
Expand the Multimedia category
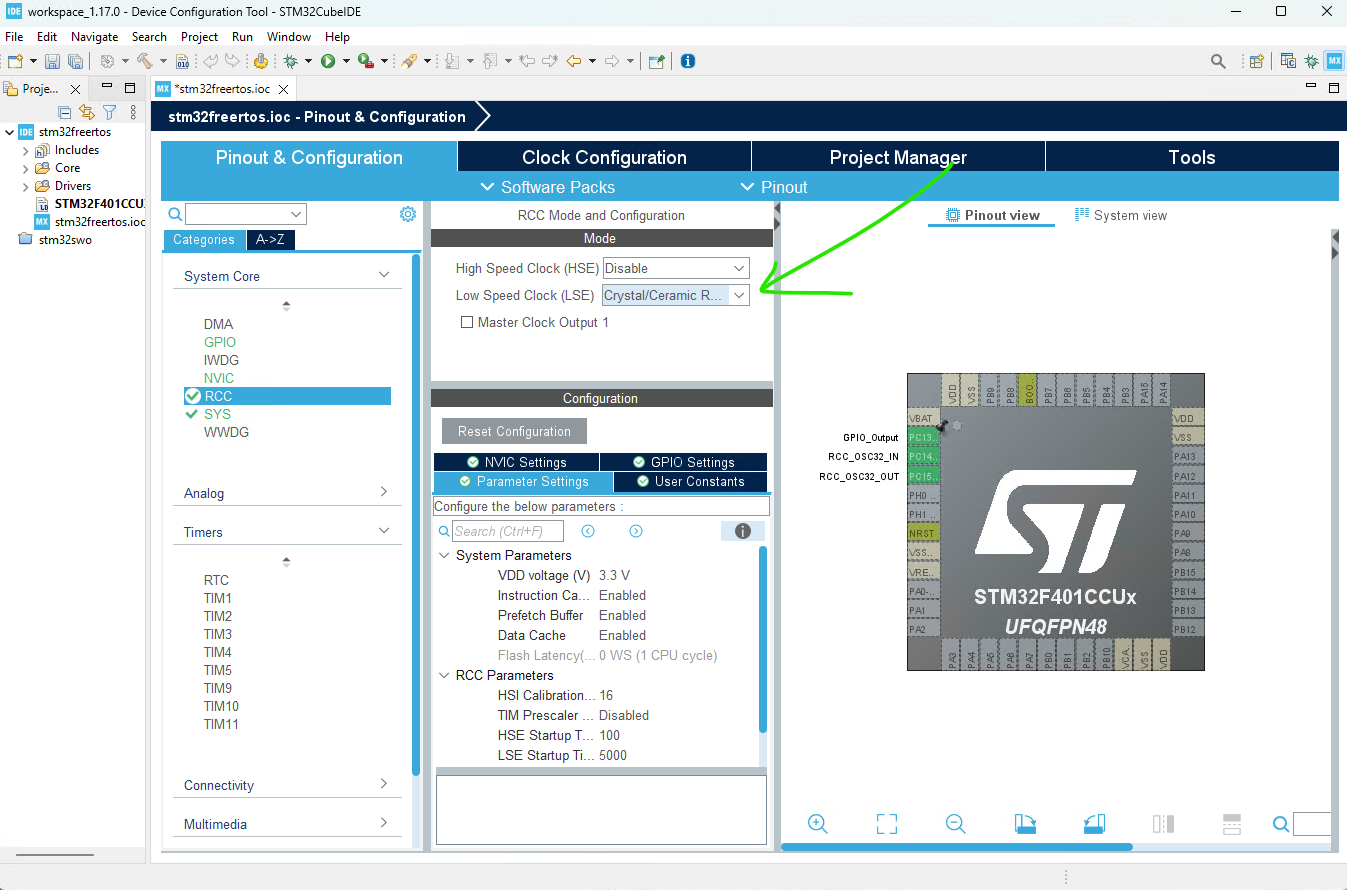point(383,823)
